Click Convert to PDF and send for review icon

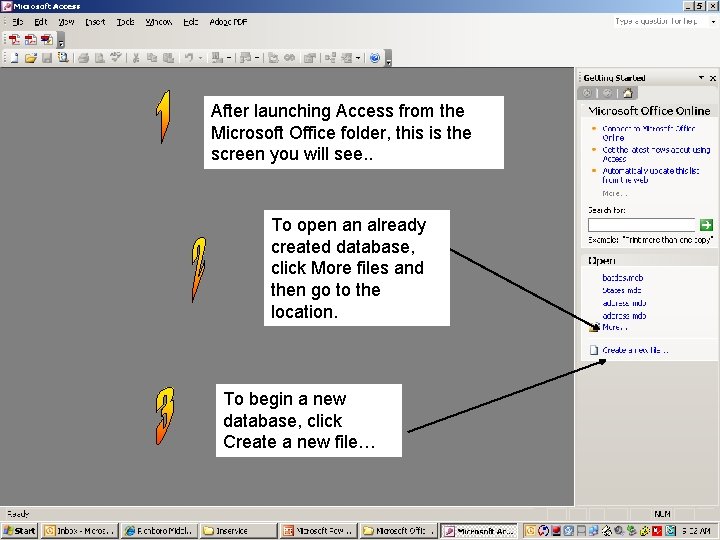46,39
